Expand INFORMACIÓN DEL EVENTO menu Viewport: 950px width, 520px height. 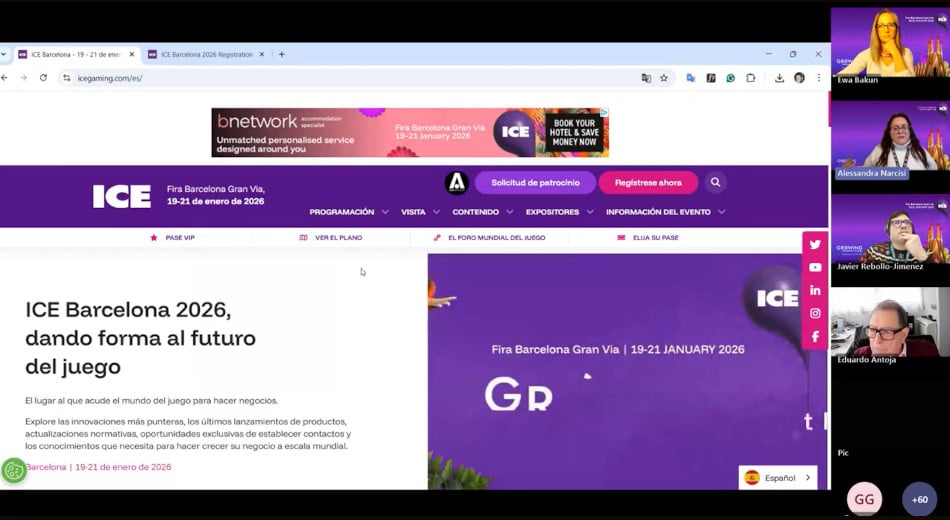665,212
